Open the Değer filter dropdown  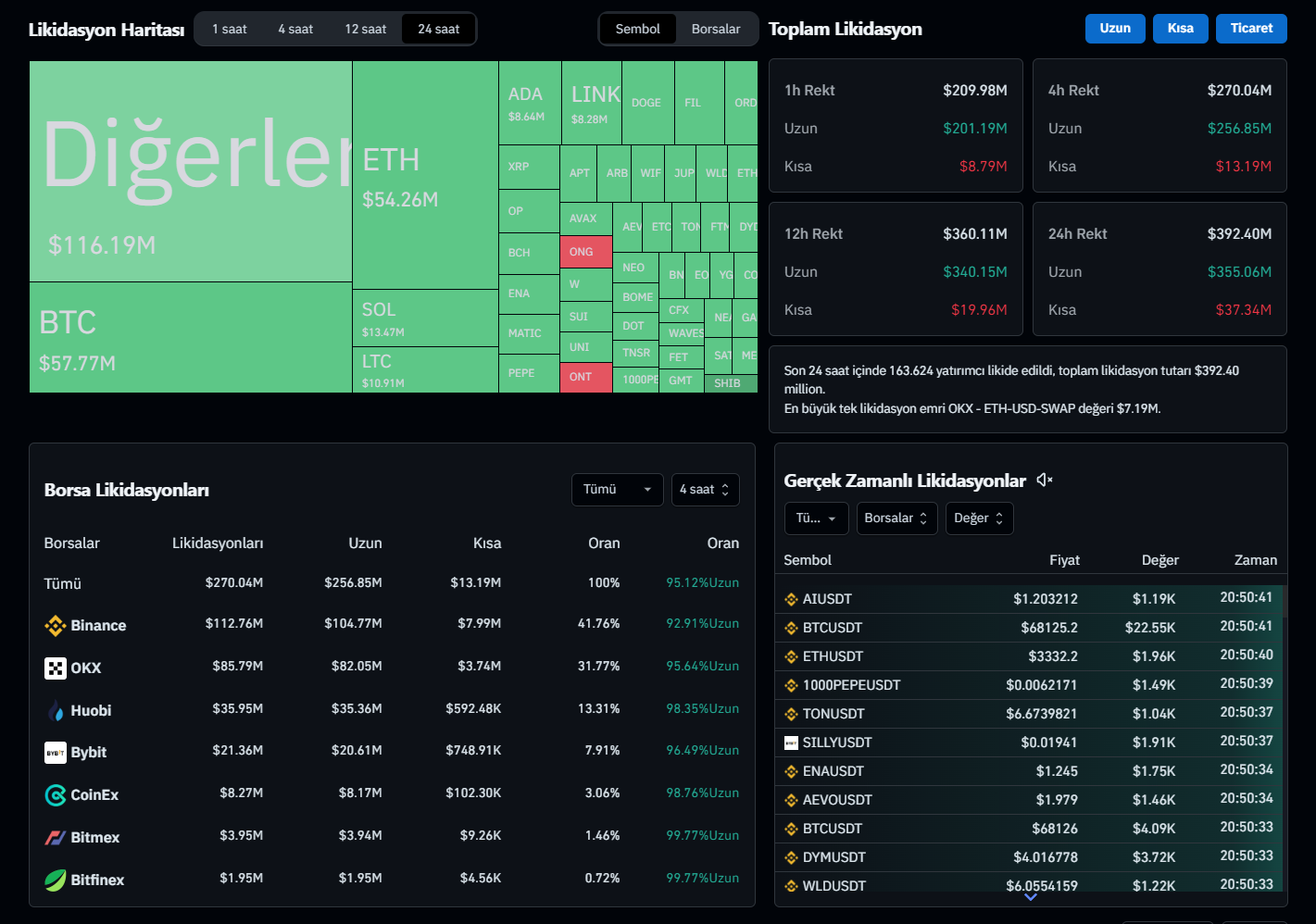tap(979, 518)
